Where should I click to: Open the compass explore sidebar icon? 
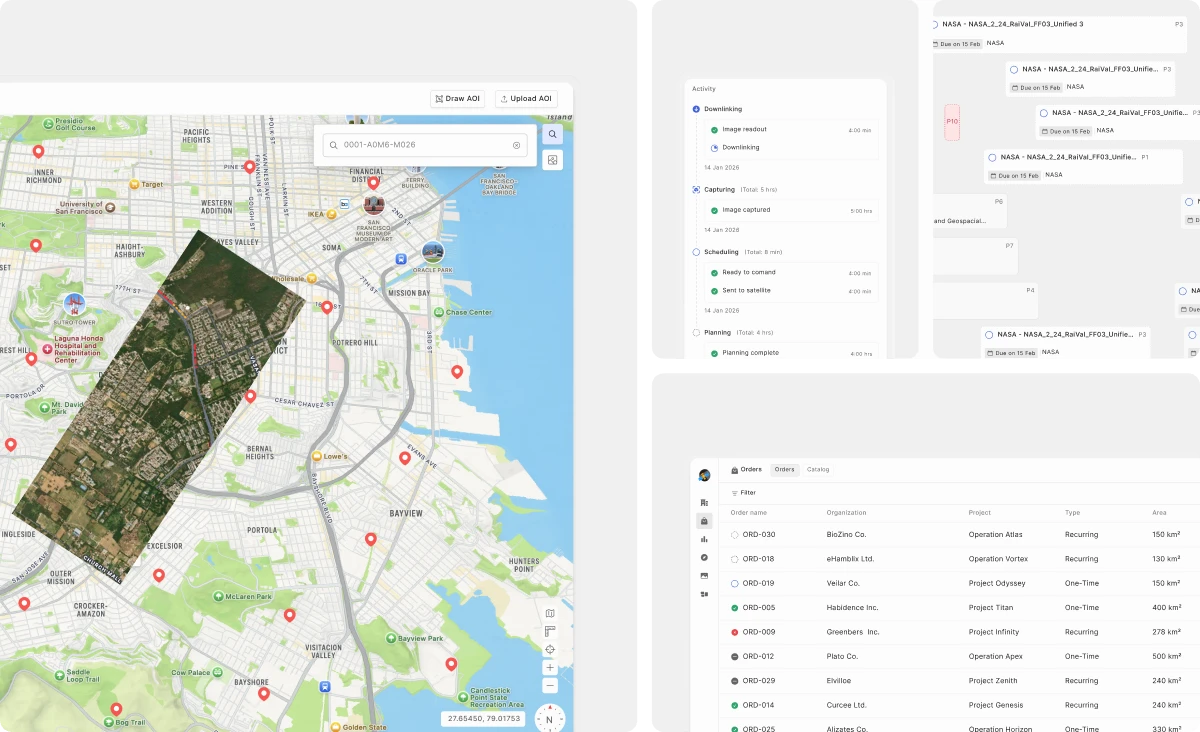[x=704, y=557]
